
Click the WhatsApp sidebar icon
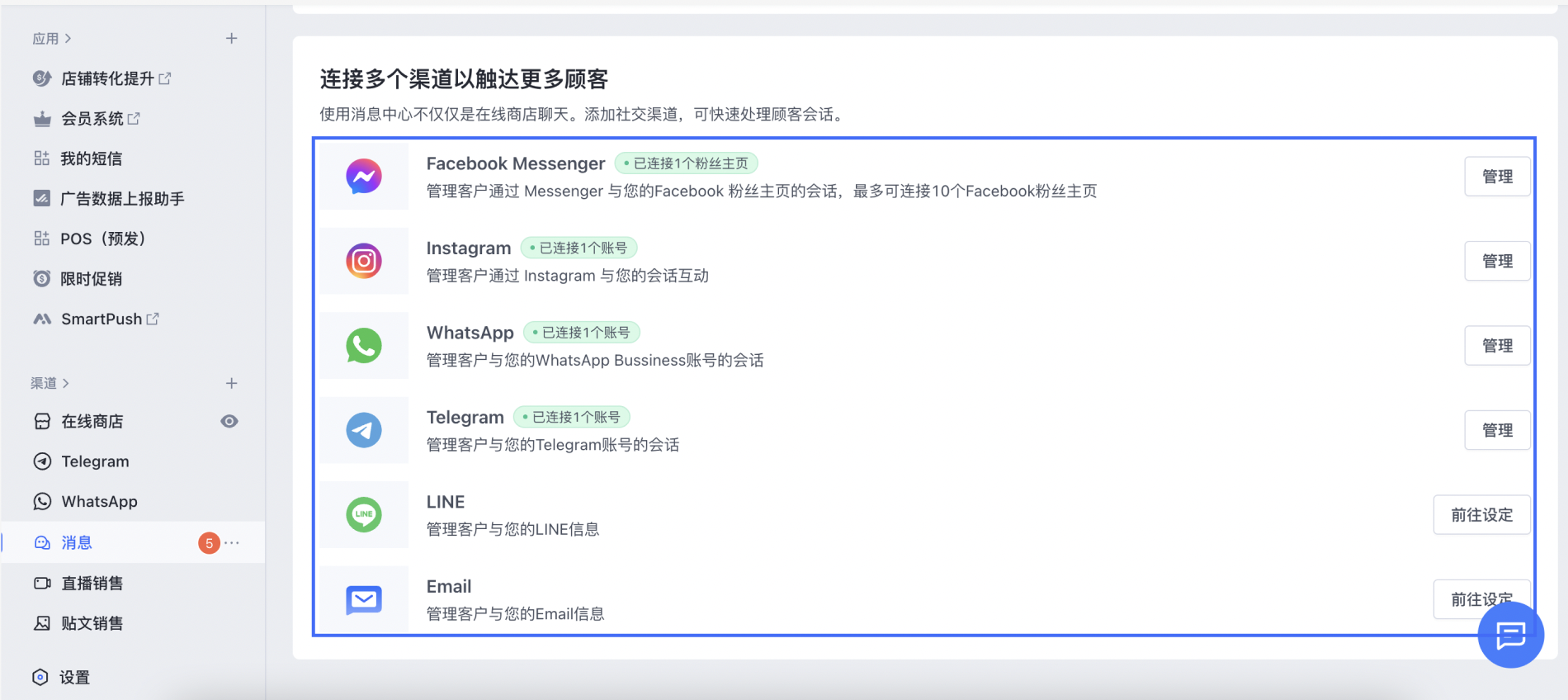click(x=42, y=501)
